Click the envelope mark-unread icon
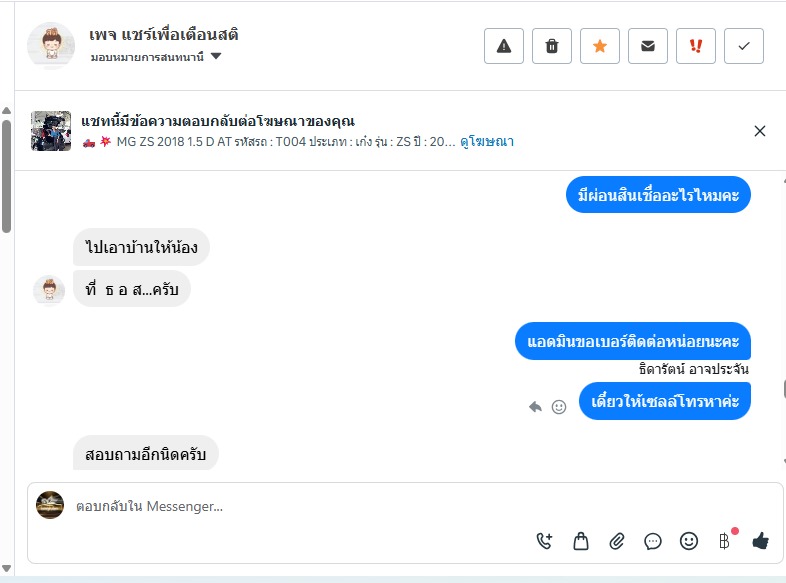Screen dimensions: 786x583 (648, 46)
